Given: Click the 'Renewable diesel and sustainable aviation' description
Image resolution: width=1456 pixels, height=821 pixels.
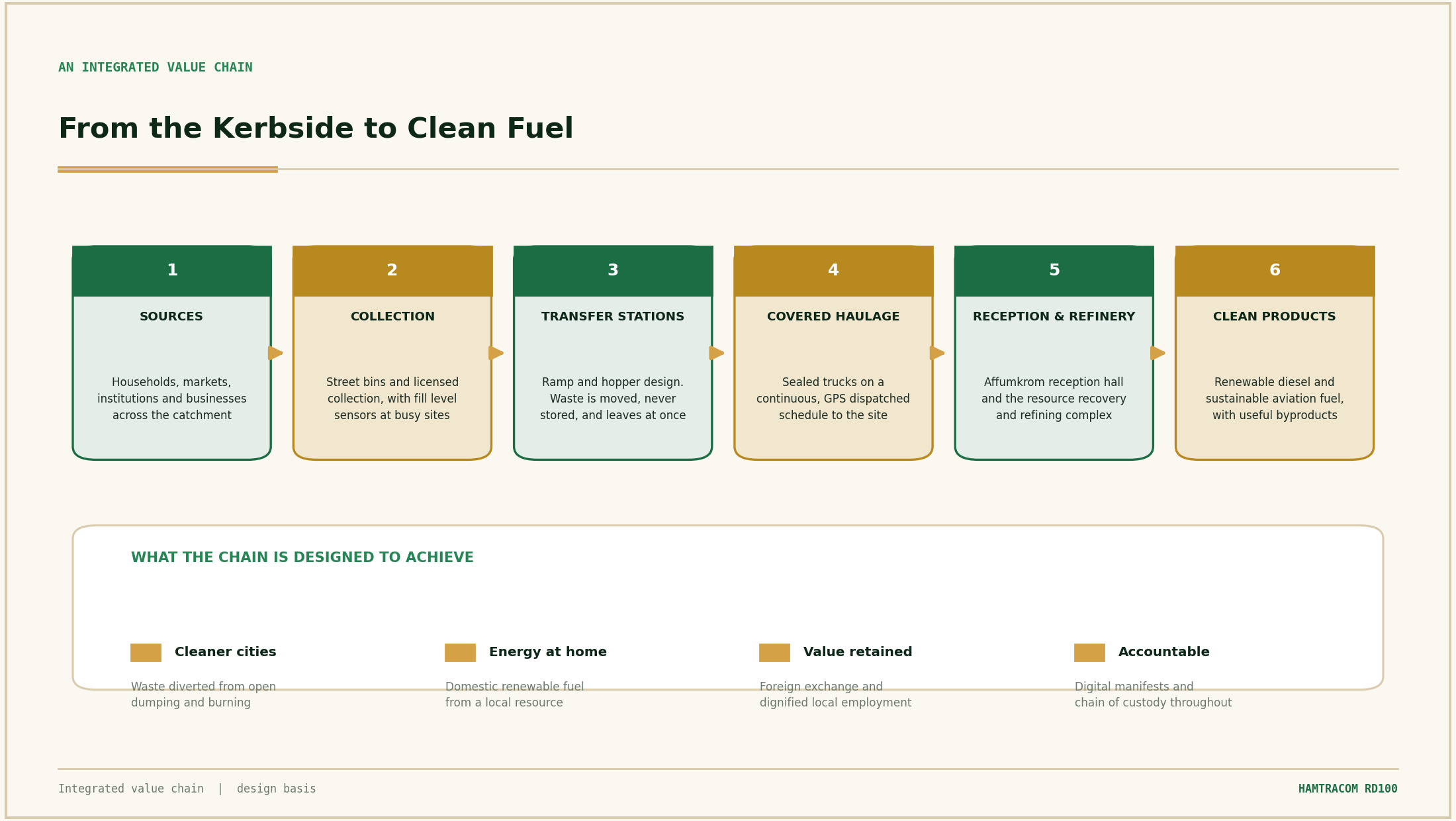Looking at the screenshot, I should (1275, 399).
